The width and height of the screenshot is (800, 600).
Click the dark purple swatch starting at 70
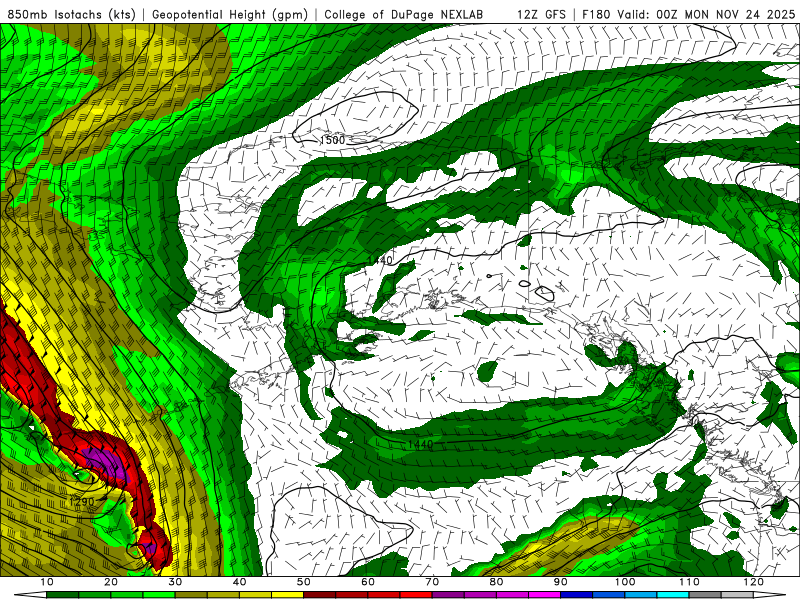click(448, 595)
